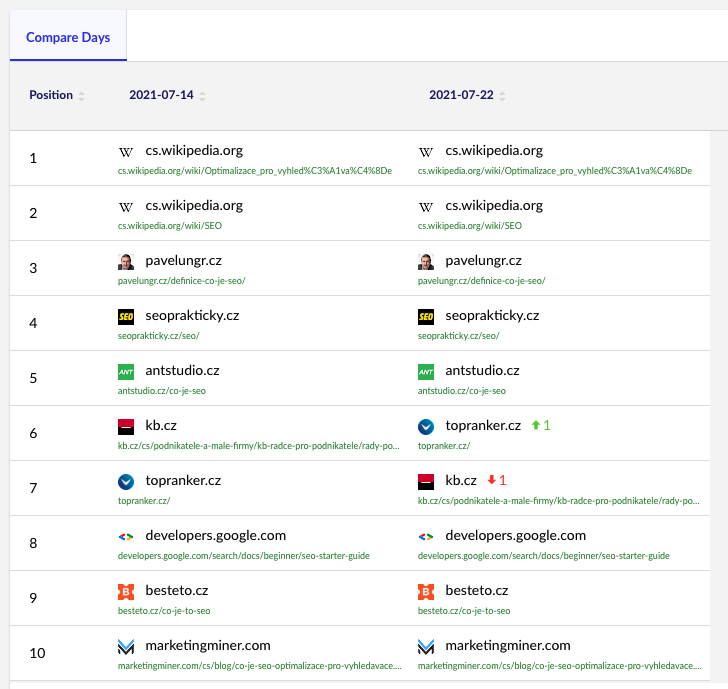The width and height of the screenshot is (728, 689).
Task: Open seo-starter-guide URL in 2021-07-22 column
Action: 544,556
